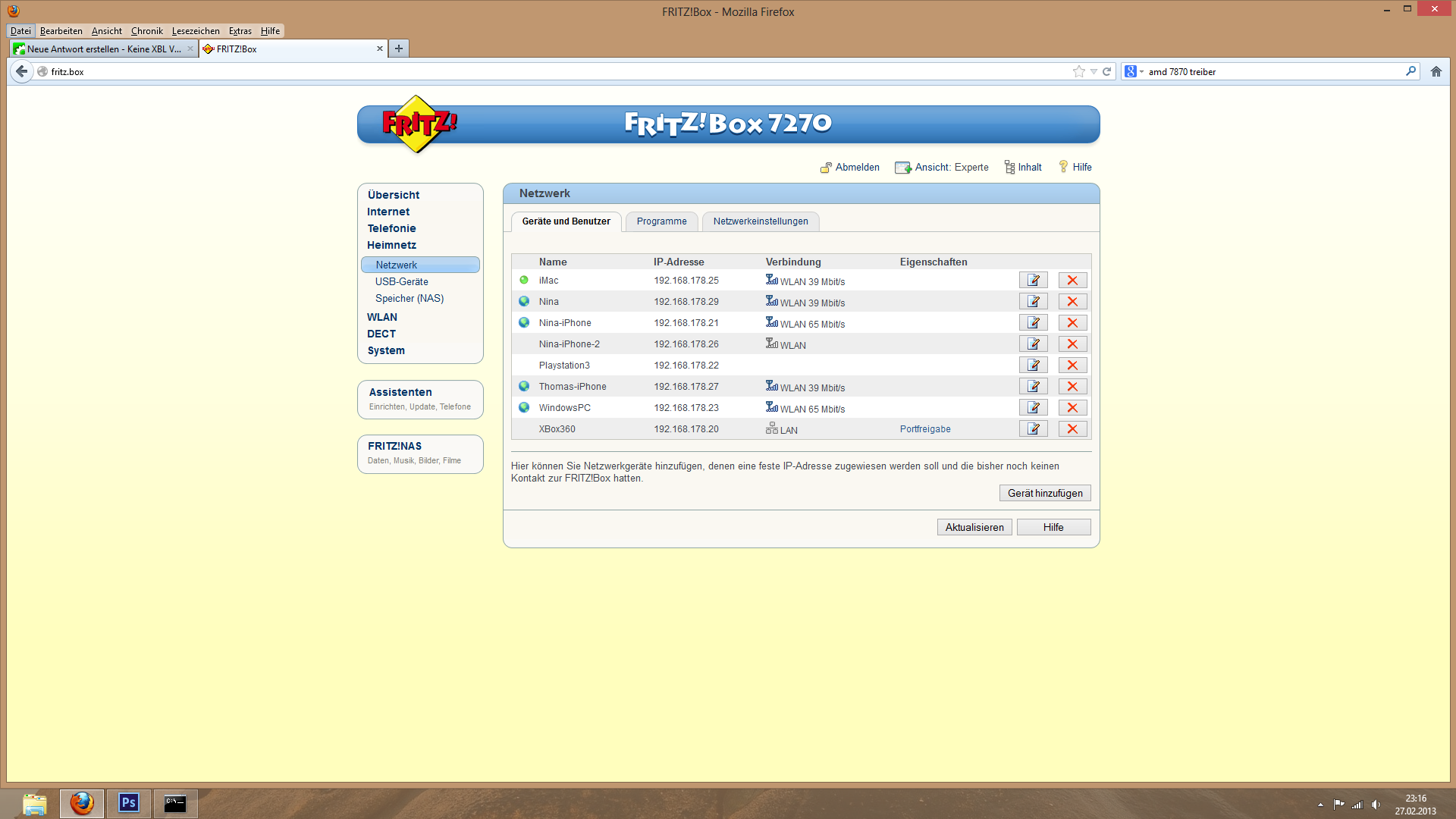Image resolution: width=1456 pixels, height=819 pixels.
Task: Open Inhalt sitemap icon
Action: [x=1009, y=168]
